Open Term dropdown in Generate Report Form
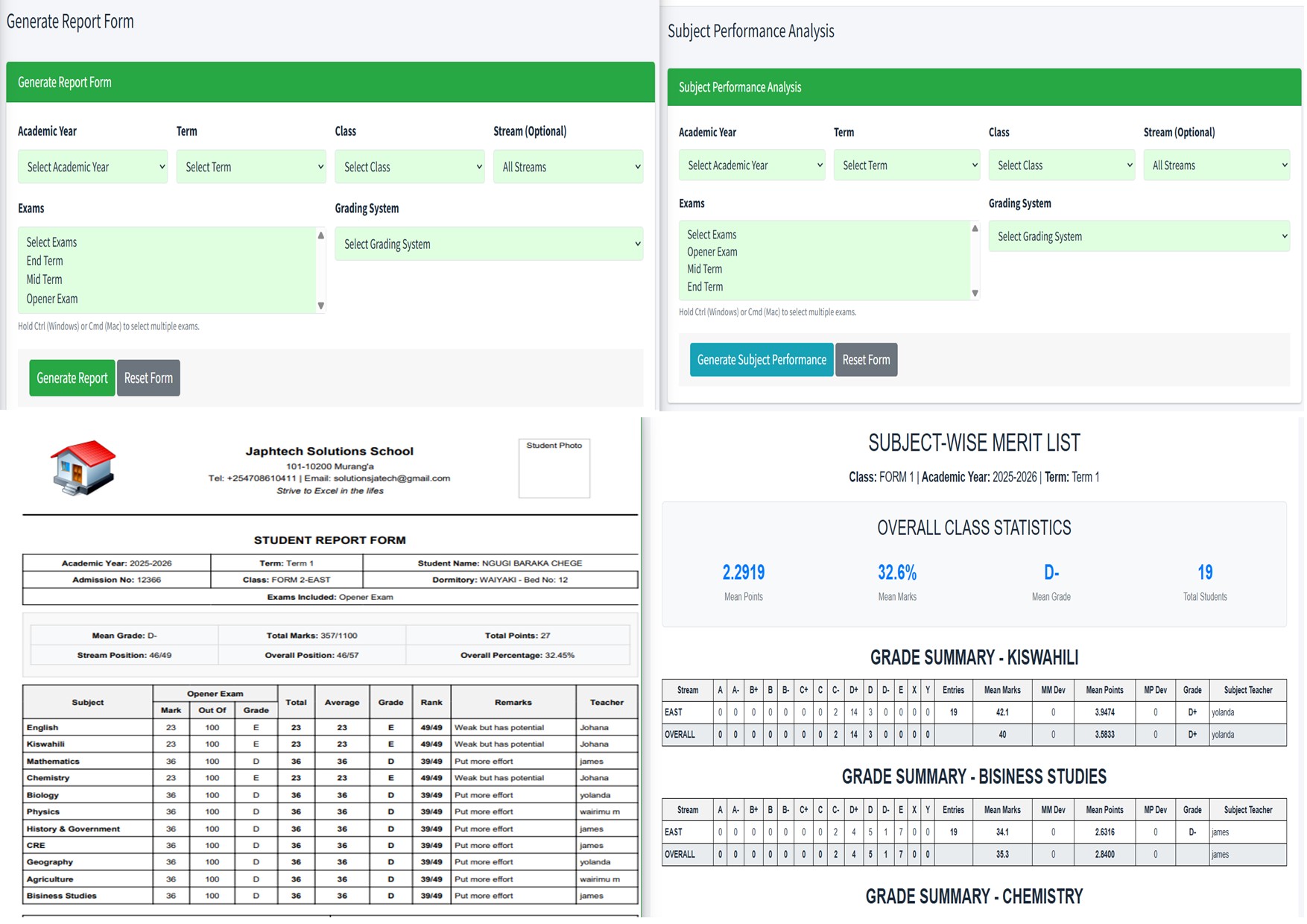 tap(251, 167)
